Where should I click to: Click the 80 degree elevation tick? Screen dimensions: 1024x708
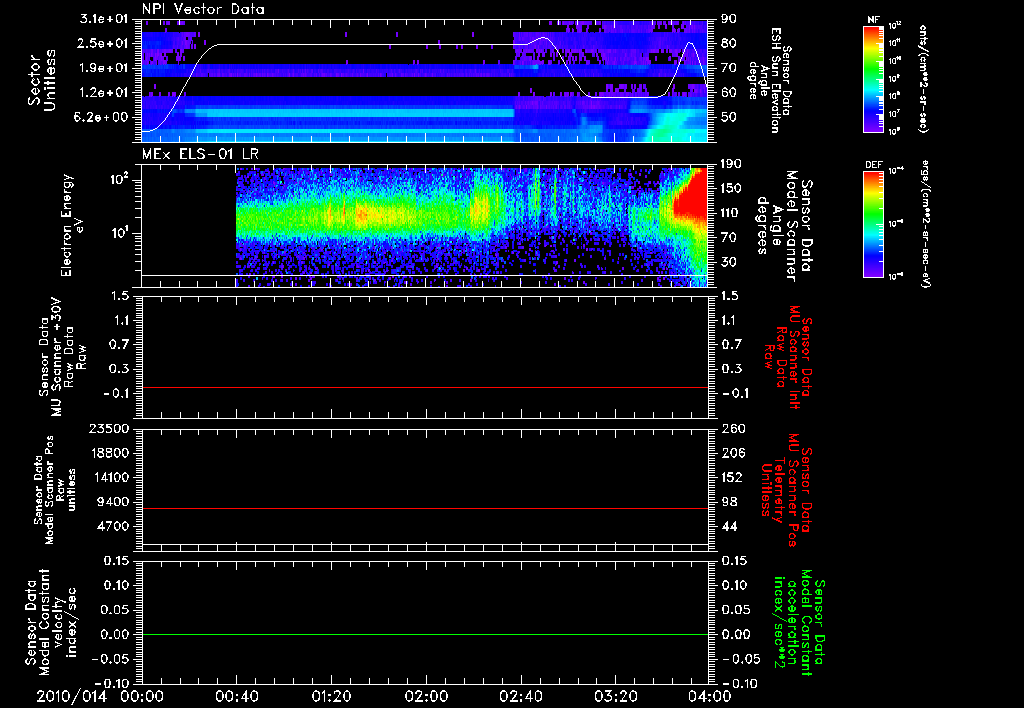coord(728,43)
